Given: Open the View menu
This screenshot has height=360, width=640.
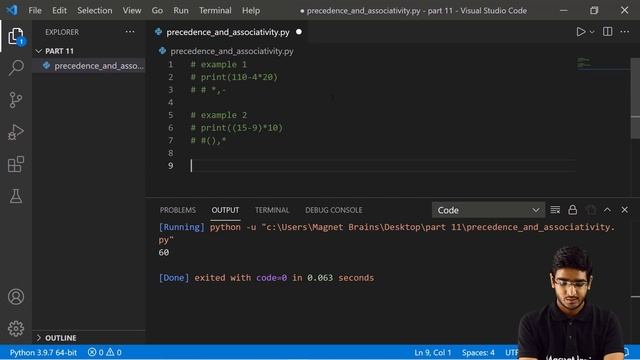Looking at the screenshot, I should point(132,11).
